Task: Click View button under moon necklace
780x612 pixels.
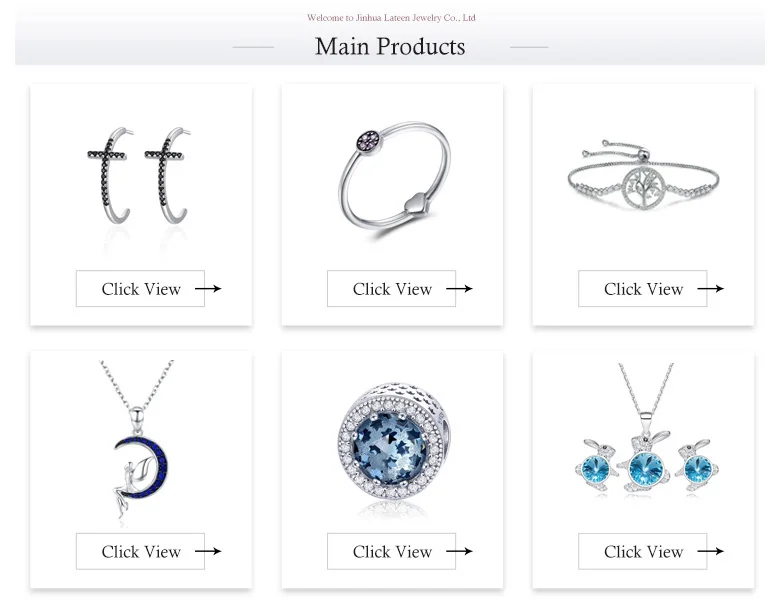Action: point(140,551)
